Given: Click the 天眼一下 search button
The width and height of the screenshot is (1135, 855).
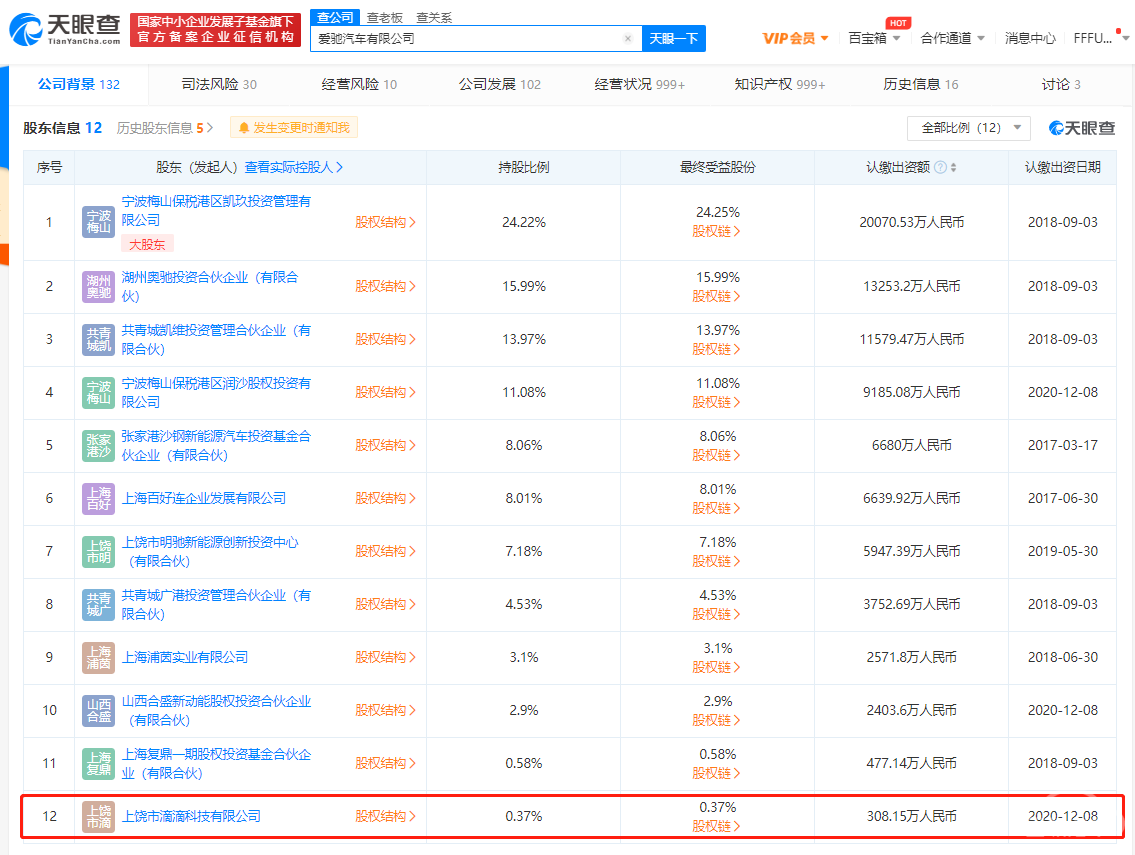Looking at the screenshot, I should (x=674, y=38).
